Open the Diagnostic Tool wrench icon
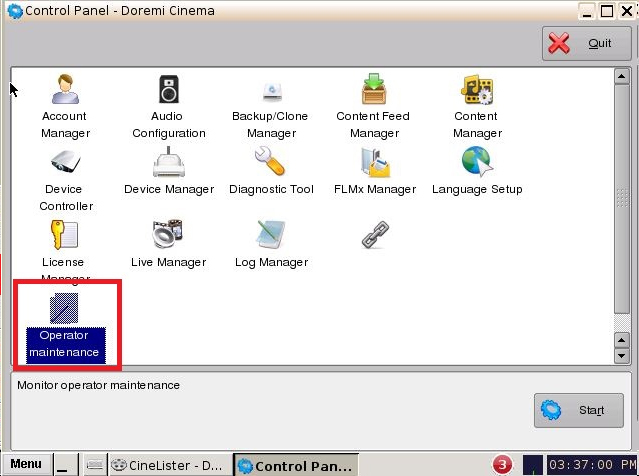 269,161
